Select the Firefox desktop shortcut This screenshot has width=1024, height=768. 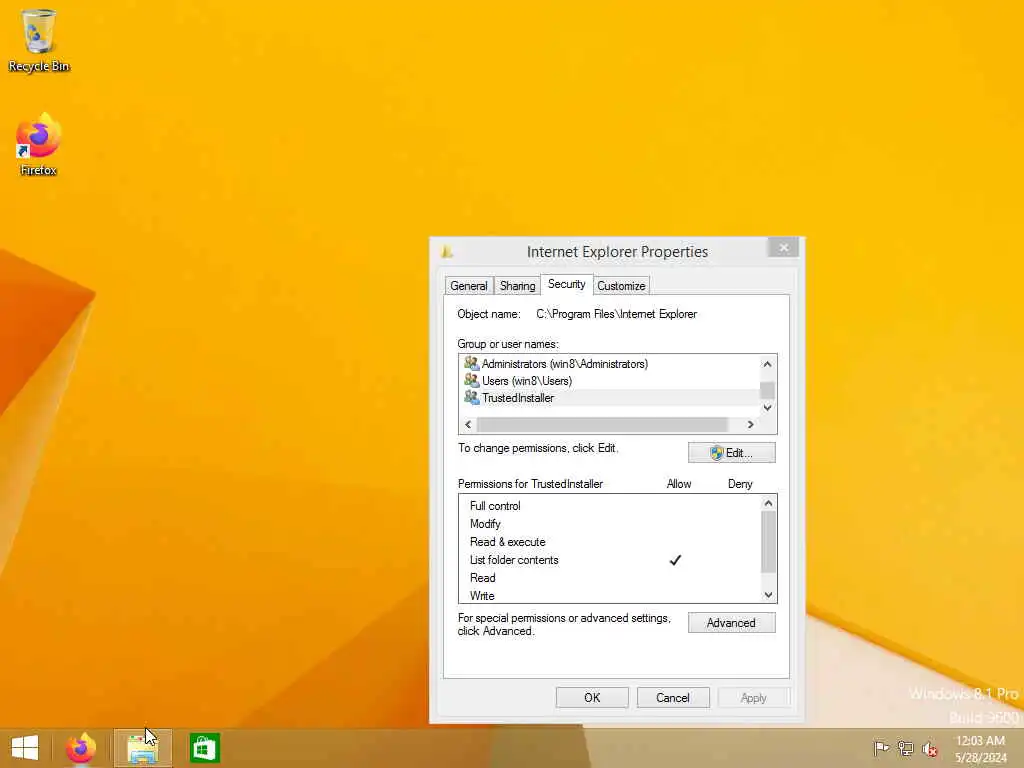pos(39,144)
